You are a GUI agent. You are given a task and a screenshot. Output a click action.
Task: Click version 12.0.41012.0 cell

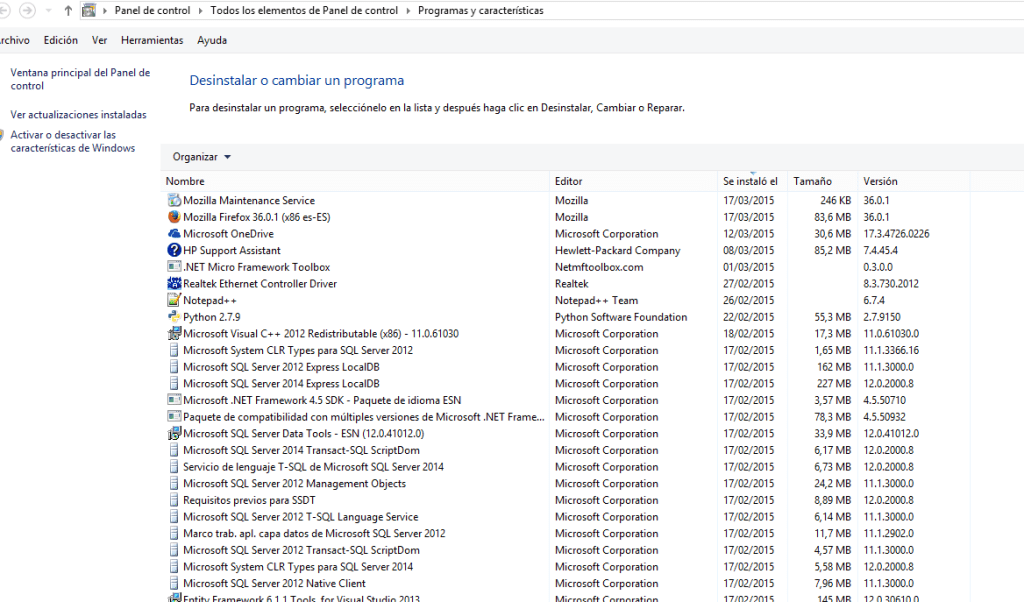pos(891,434)
